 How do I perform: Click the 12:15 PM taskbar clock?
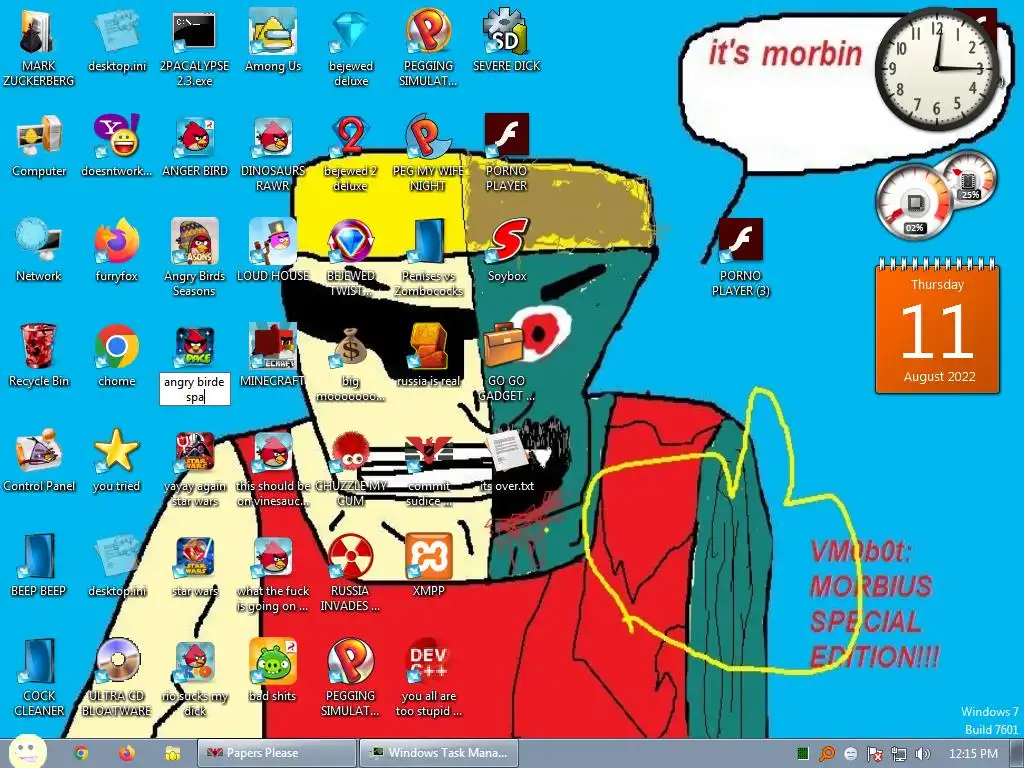tap(973, 754)
